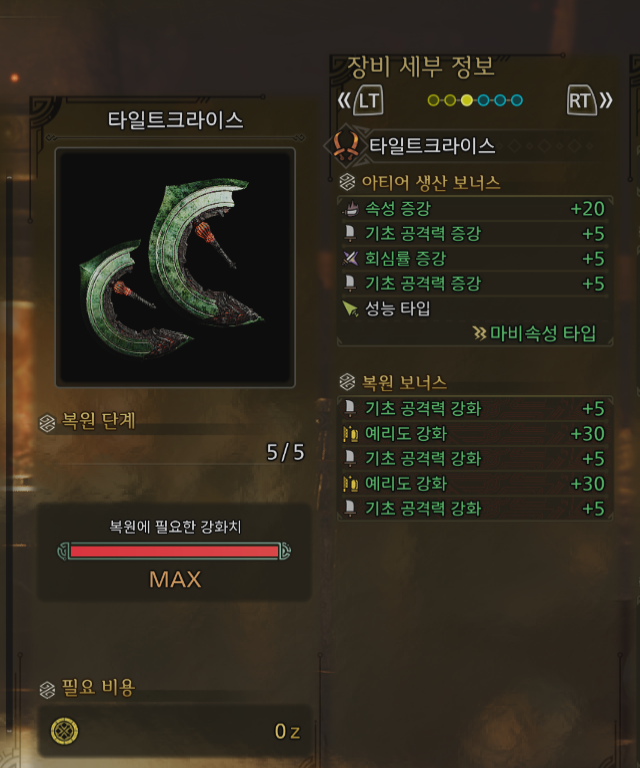Click the 속성 증강 +20 bonus row

pyautogui.click(x=474, y=209)
